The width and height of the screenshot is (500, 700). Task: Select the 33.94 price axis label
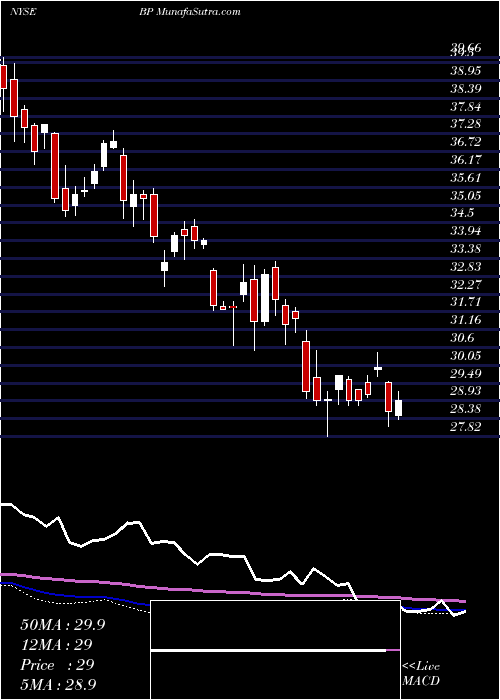click(x=465, y=231)
